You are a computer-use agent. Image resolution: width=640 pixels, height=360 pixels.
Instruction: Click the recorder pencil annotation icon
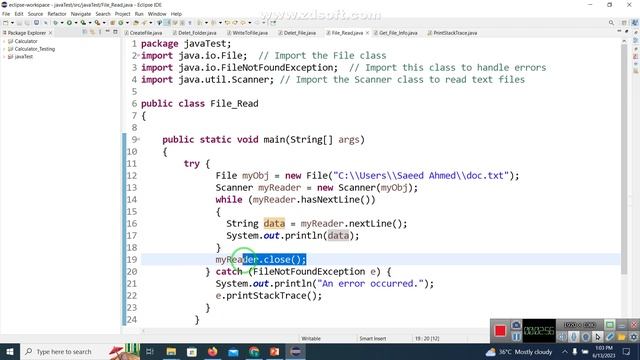(x=609, y=337)
